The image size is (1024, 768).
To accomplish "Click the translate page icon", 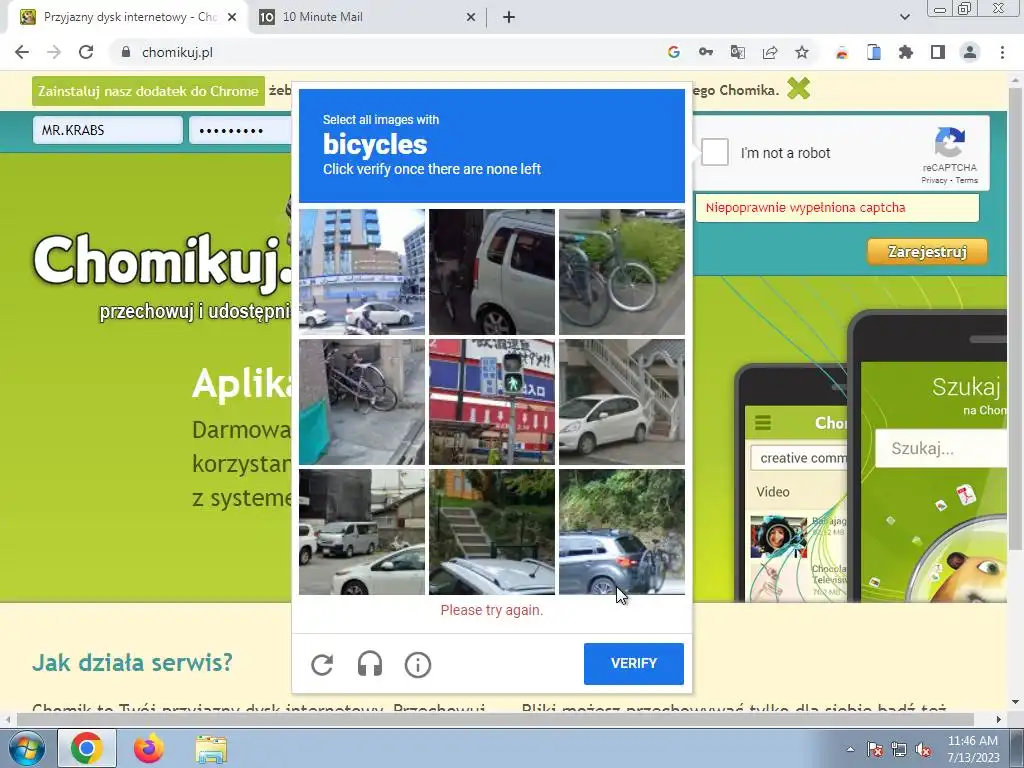I will click(737, 52).
